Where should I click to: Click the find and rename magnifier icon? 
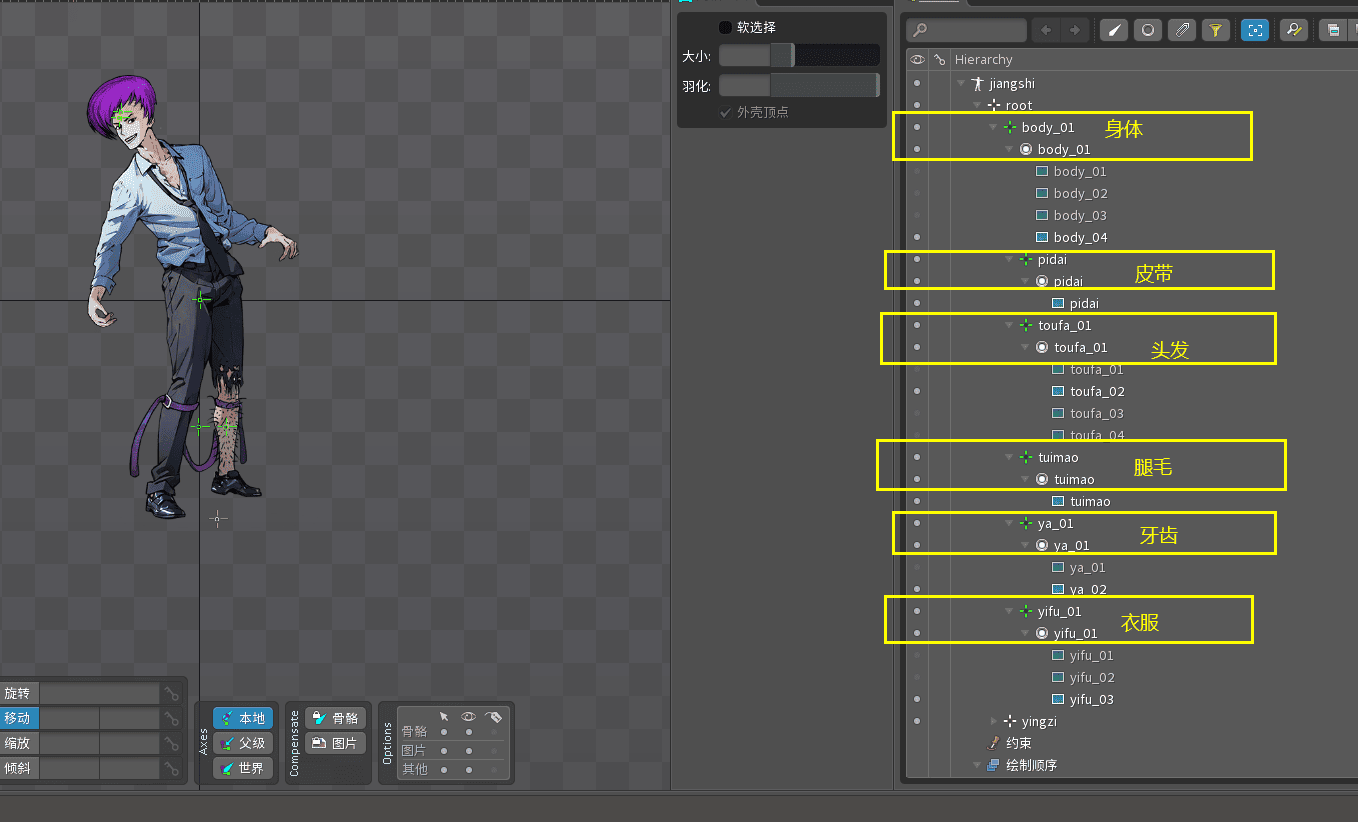pos(1294,30)
